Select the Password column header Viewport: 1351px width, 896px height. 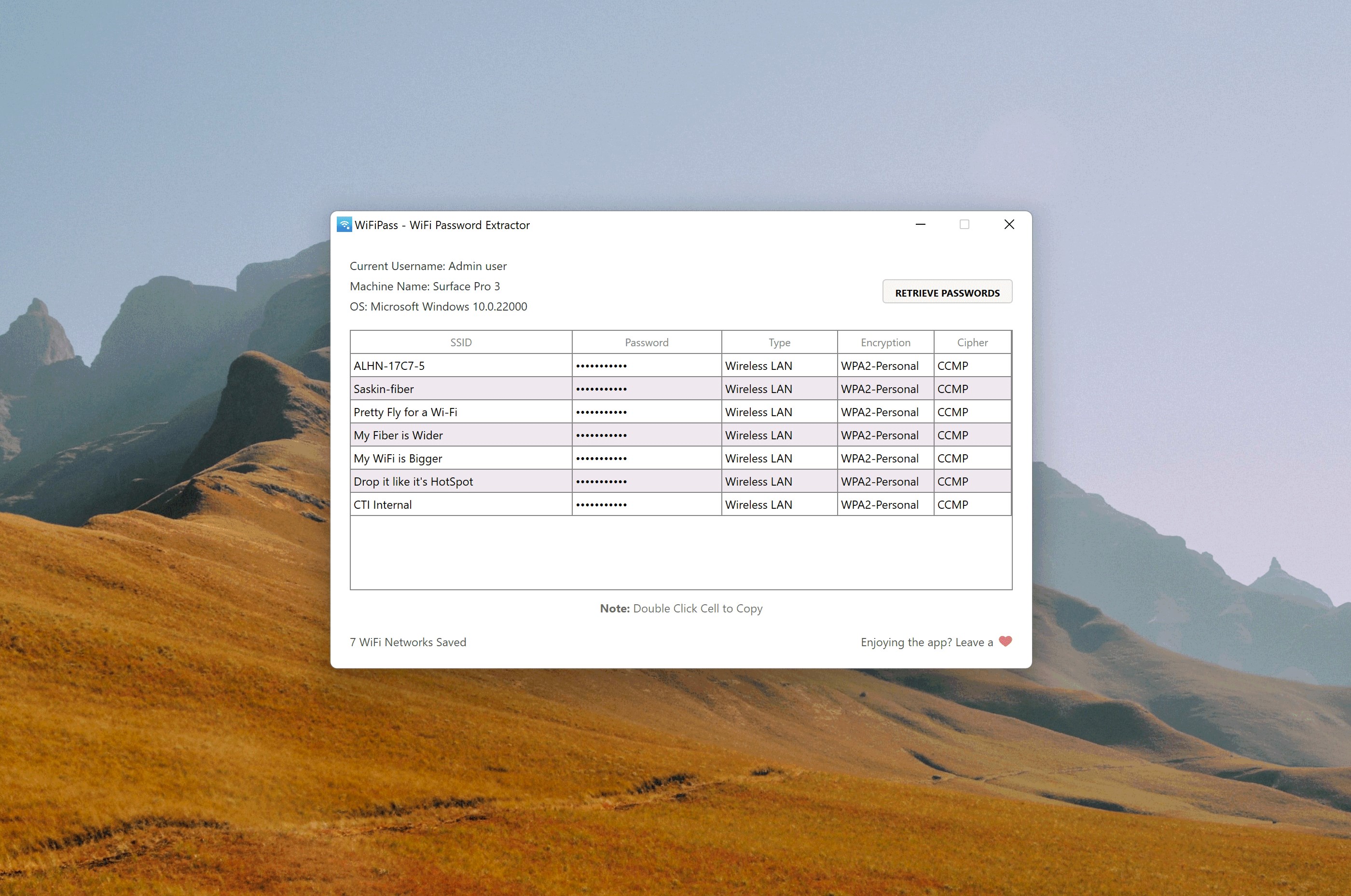click(646, 342)
